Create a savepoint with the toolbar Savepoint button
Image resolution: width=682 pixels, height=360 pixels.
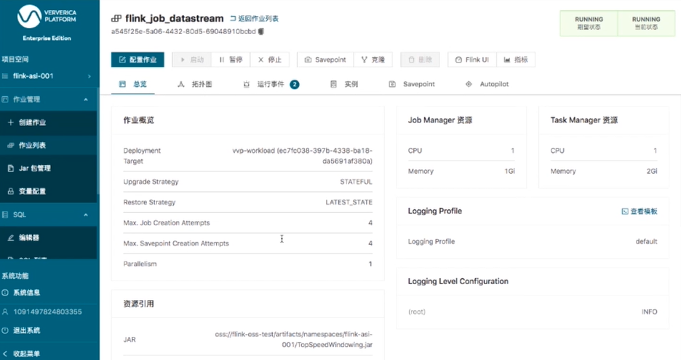(325, 60)
